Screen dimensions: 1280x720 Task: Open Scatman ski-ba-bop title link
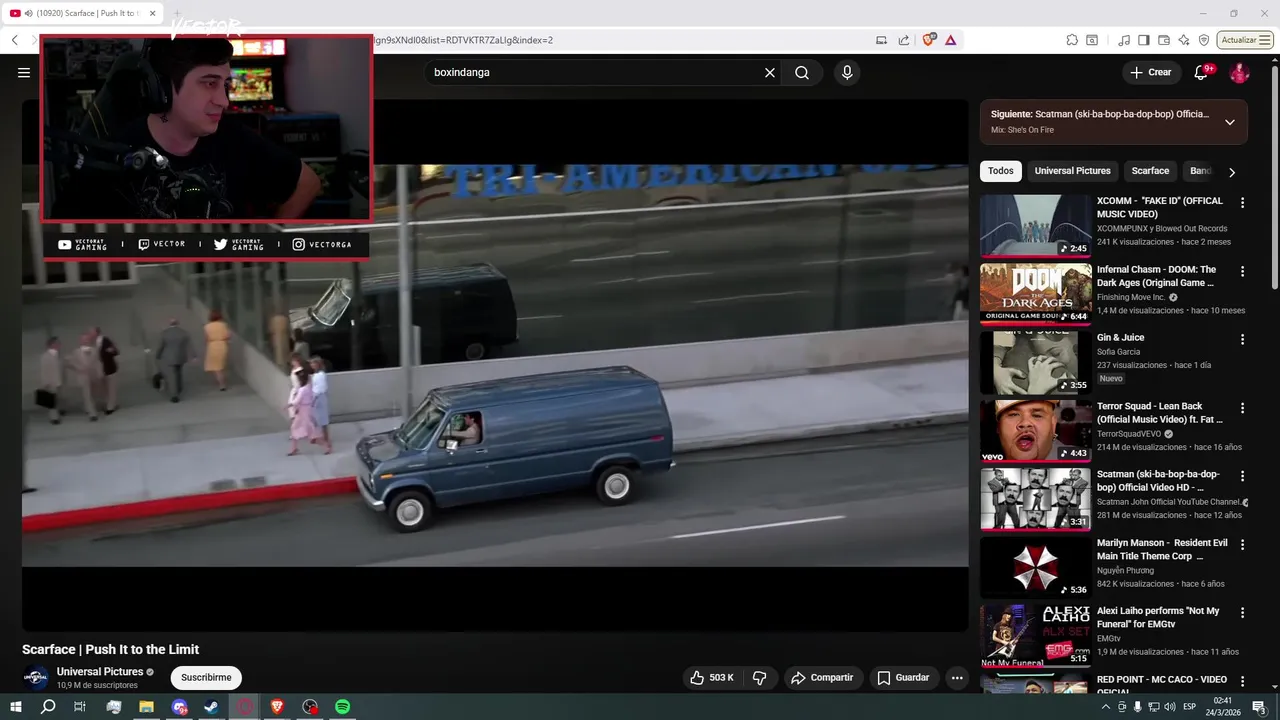click(x=1158, y=481)
